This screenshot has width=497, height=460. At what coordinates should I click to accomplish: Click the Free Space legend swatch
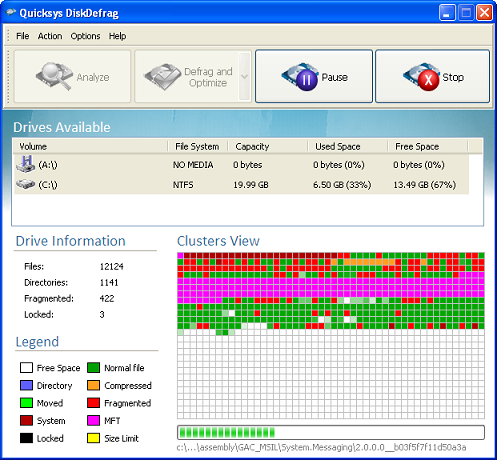[26, 368]
